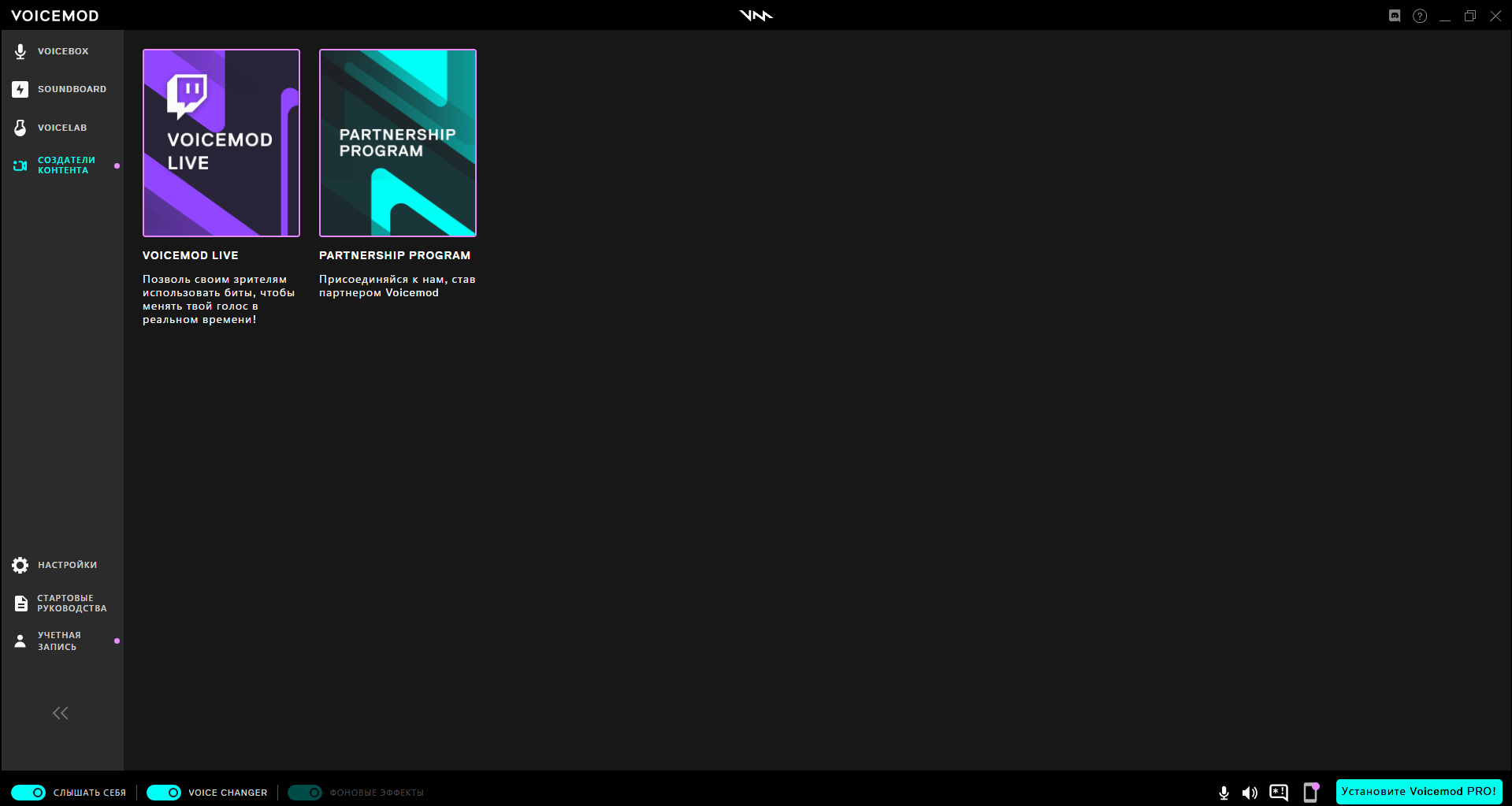This screenshot has width=1512, height=806.
Task: Open the Soundboard lightning icon
Action: [x=20, y=89]
